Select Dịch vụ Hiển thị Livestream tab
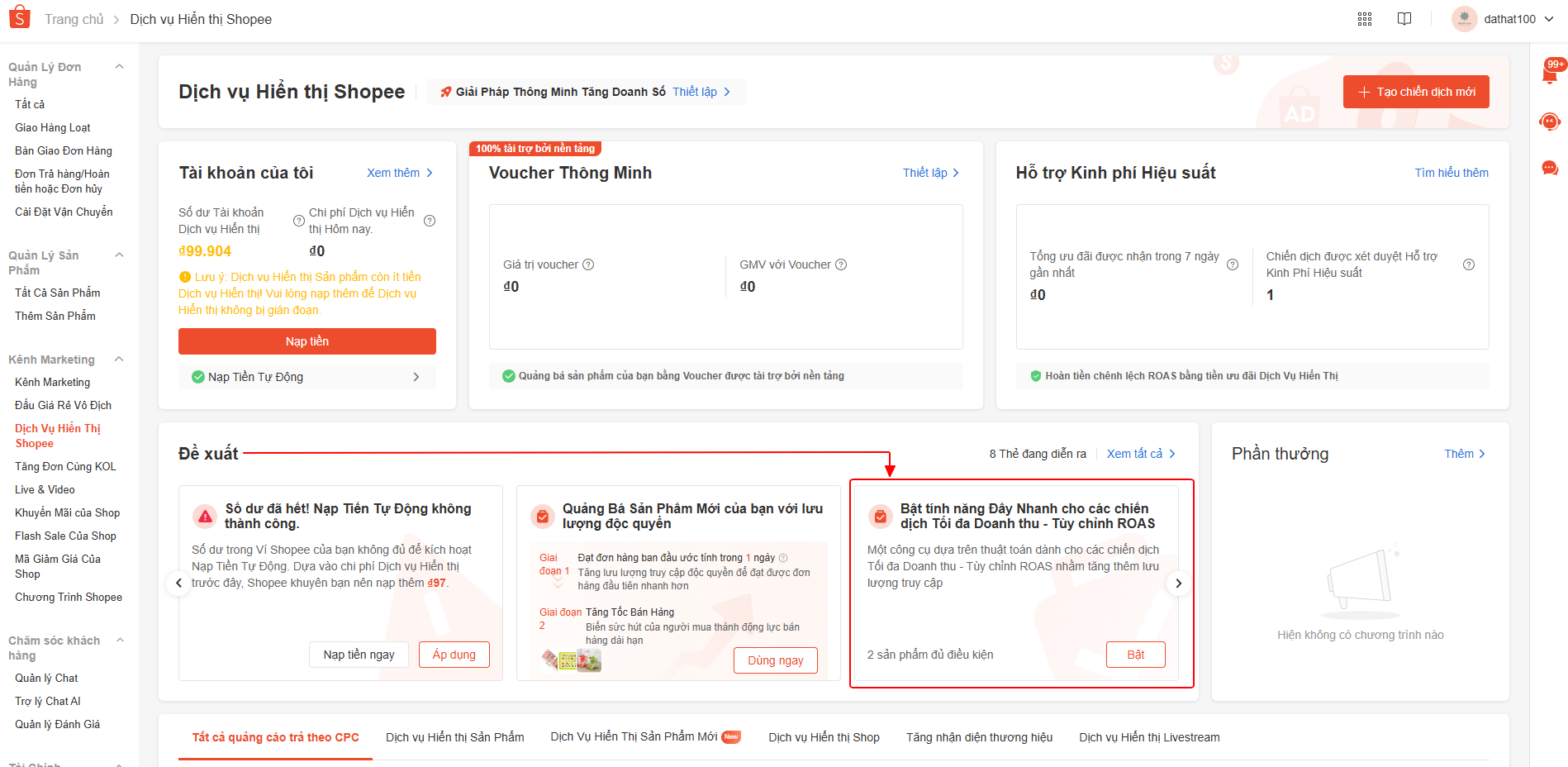 pos(1148,737)
